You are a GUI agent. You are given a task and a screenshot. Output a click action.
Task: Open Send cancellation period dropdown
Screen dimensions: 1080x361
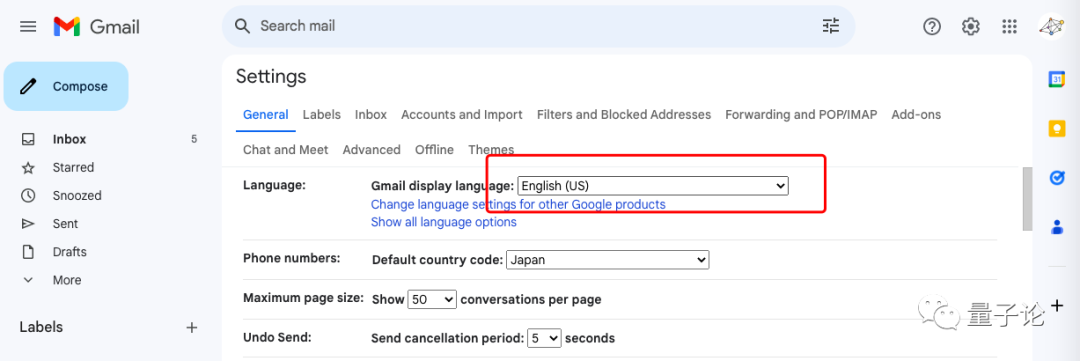[x=544, y=338]
